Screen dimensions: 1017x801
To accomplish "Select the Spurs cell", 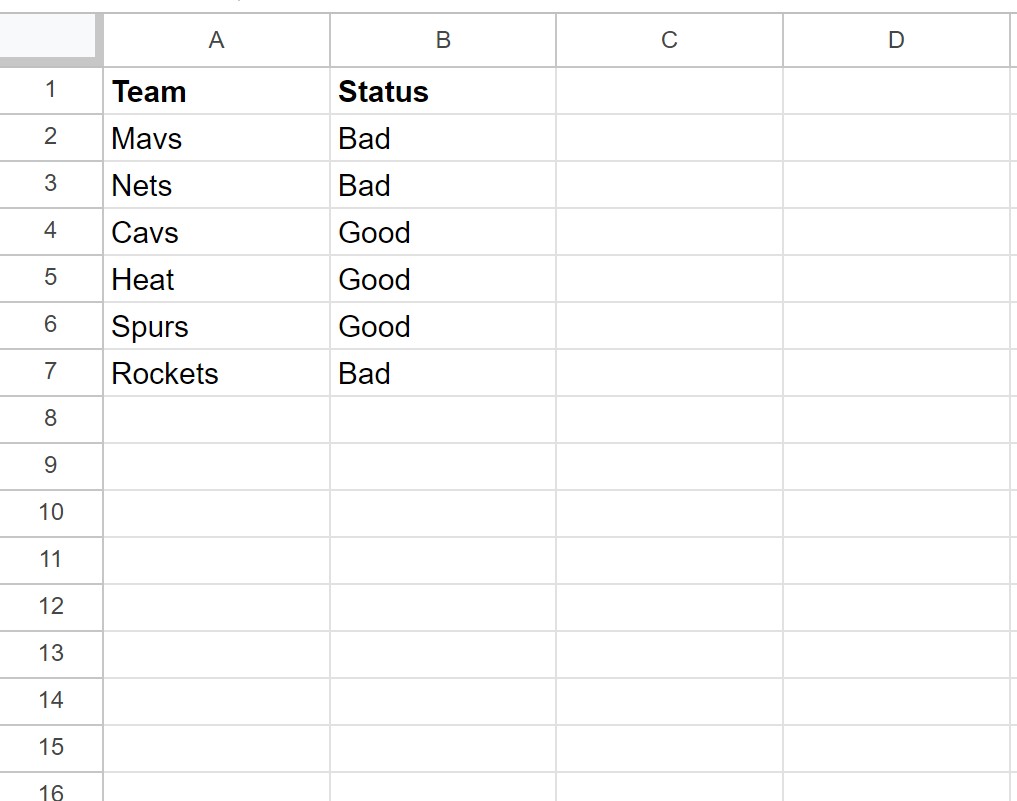I will coord(217,326).
